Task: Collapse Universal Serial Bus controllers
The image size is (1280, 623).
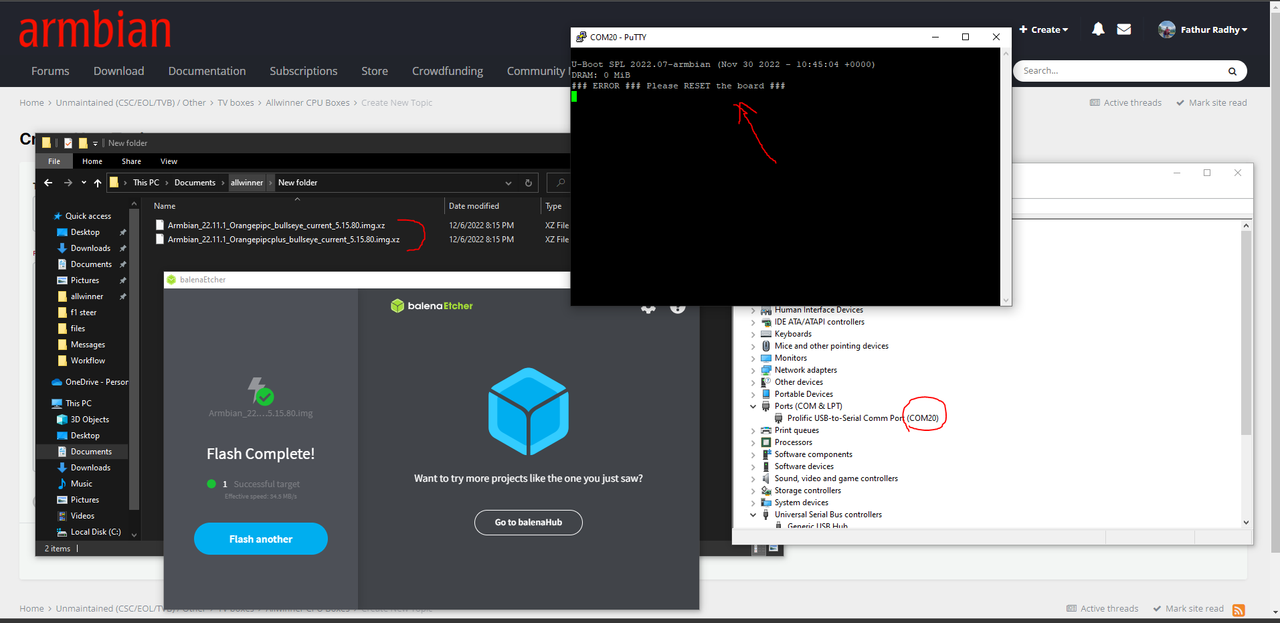Action: coord(754,515)
